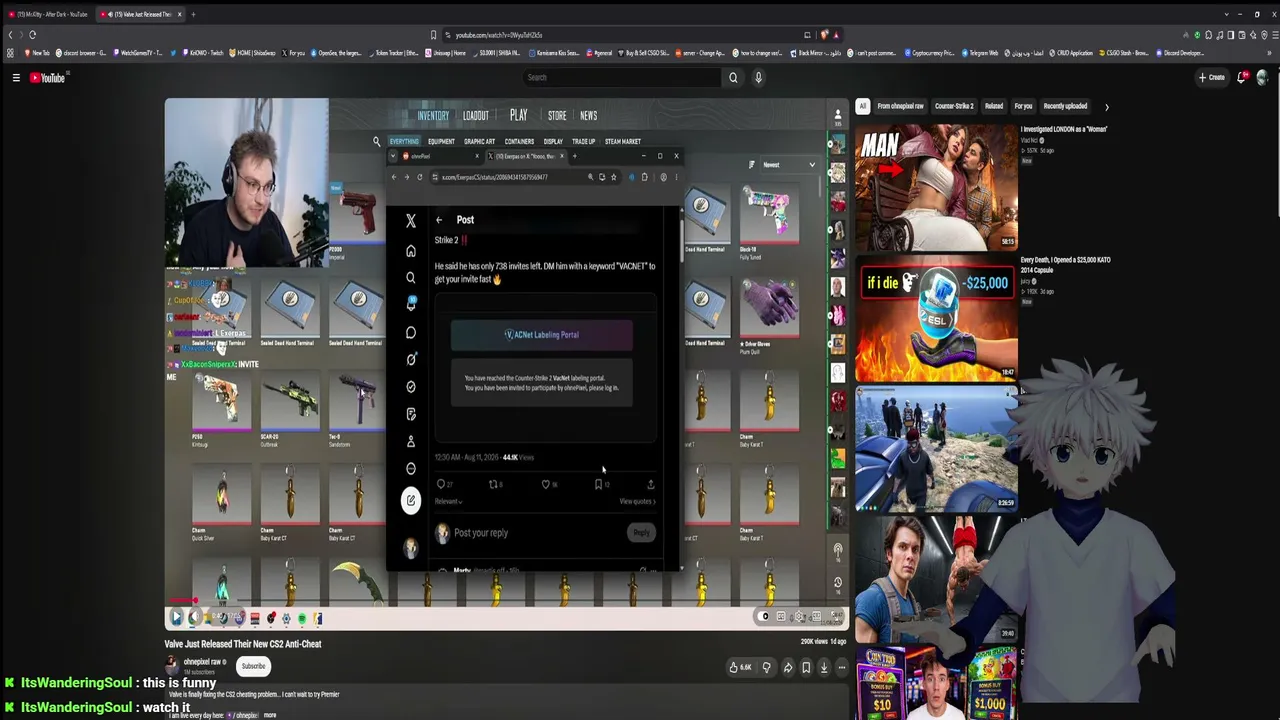Focus the YouTube search field

click(x=621, y=77)
